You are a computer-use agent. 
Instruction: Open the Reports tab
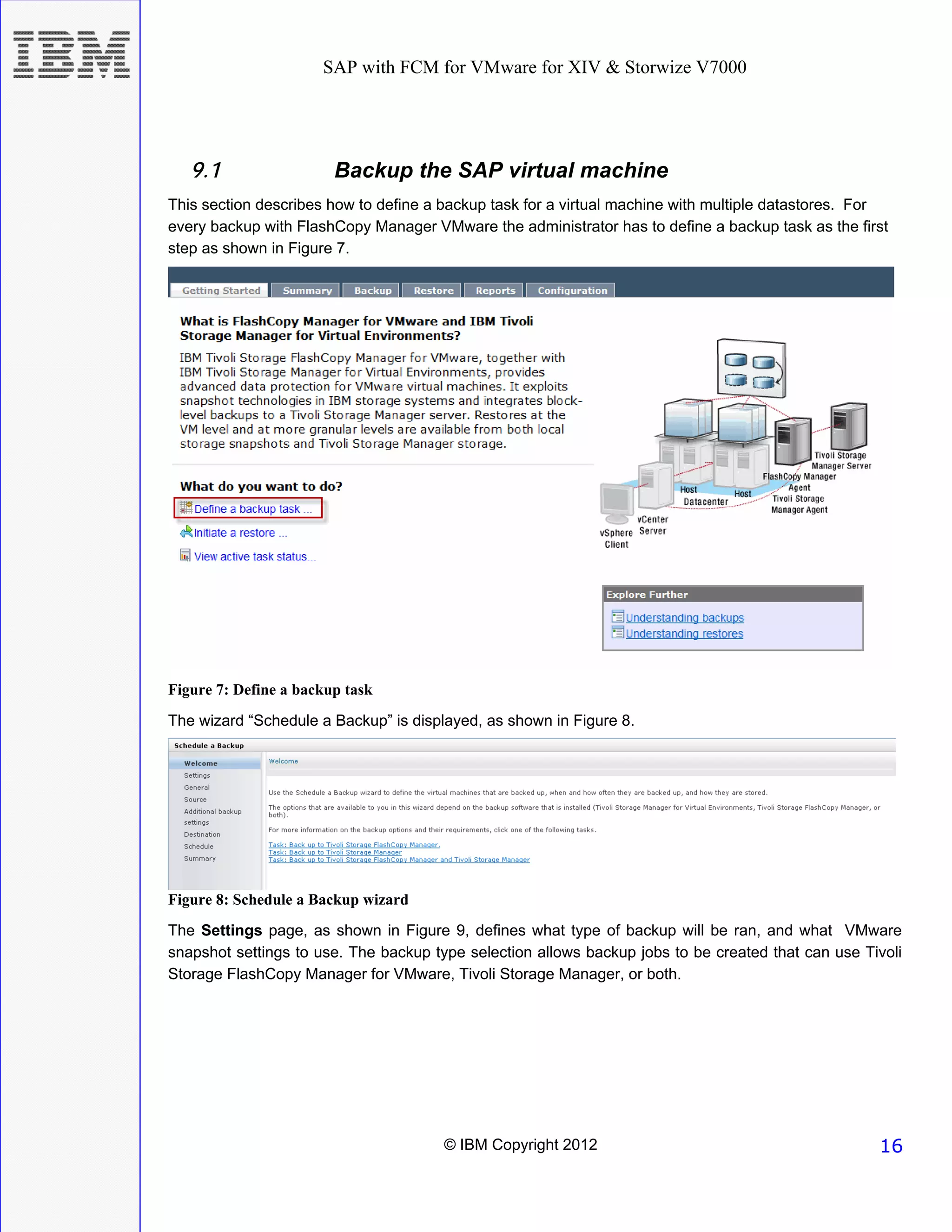click(495, 290)
